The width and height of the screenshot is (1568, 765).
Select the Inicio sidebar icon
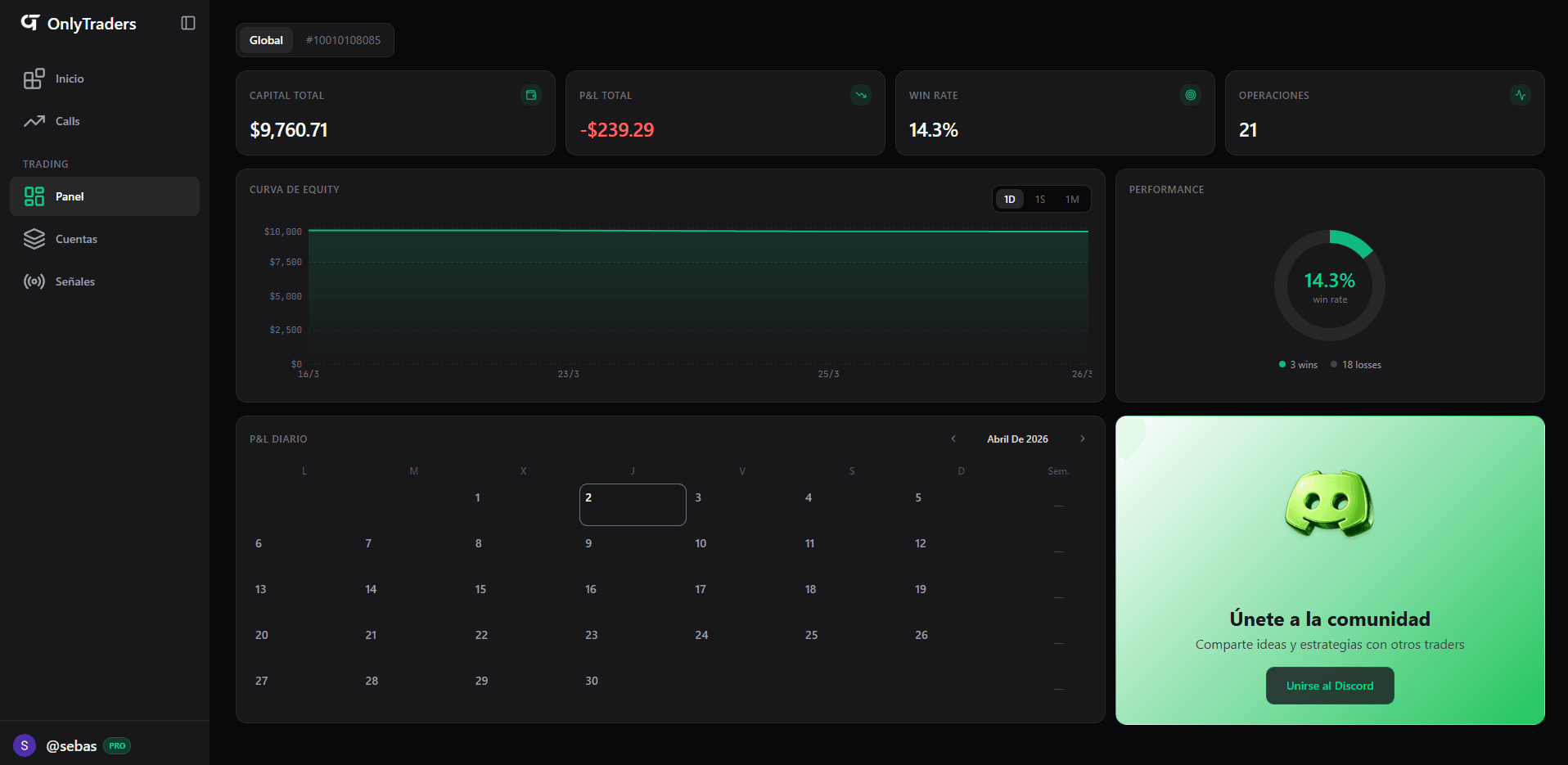[x=34, y=79]
